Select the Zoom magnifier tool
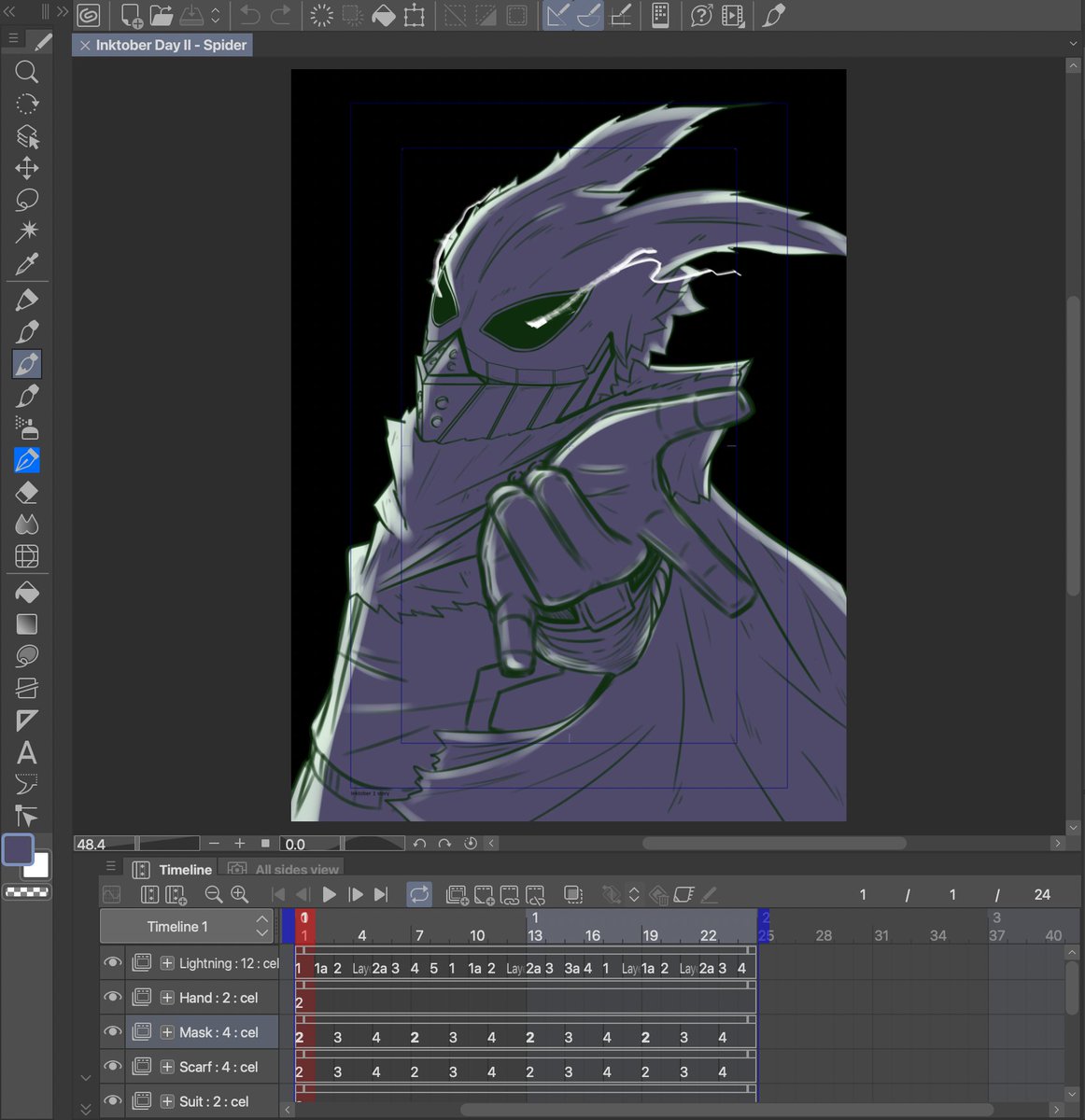This screenshot has width=1085, height=1120. [x=27, y=72]
